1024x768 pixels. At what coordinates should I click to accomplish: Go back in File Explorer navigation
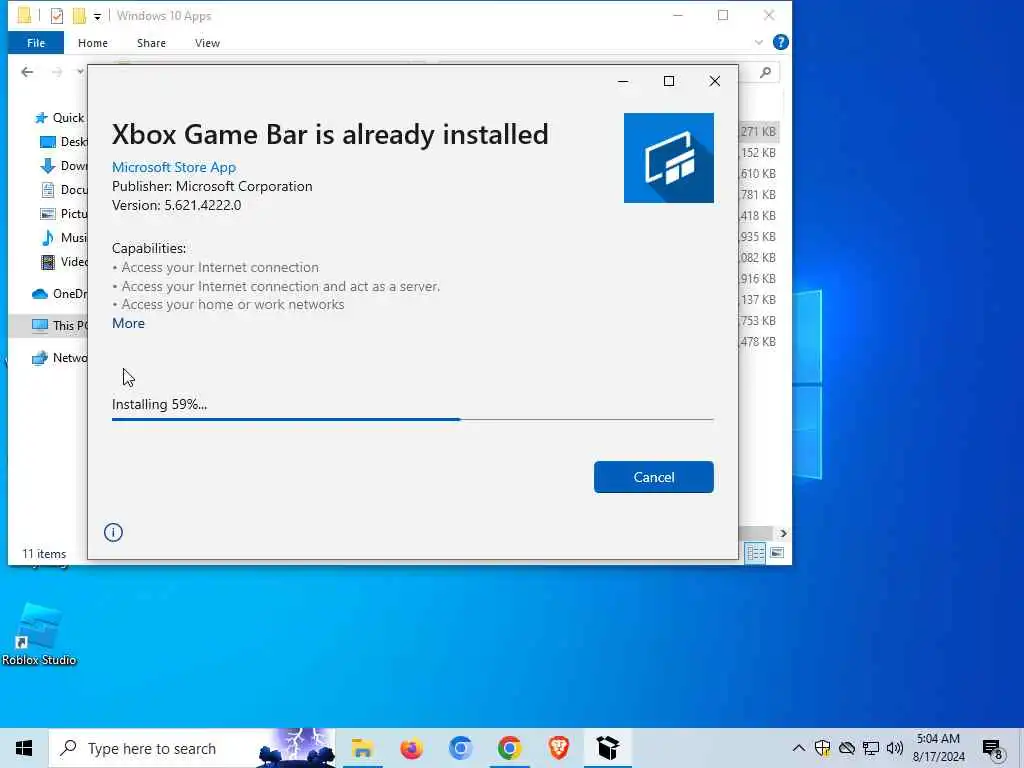click(27, 72)
